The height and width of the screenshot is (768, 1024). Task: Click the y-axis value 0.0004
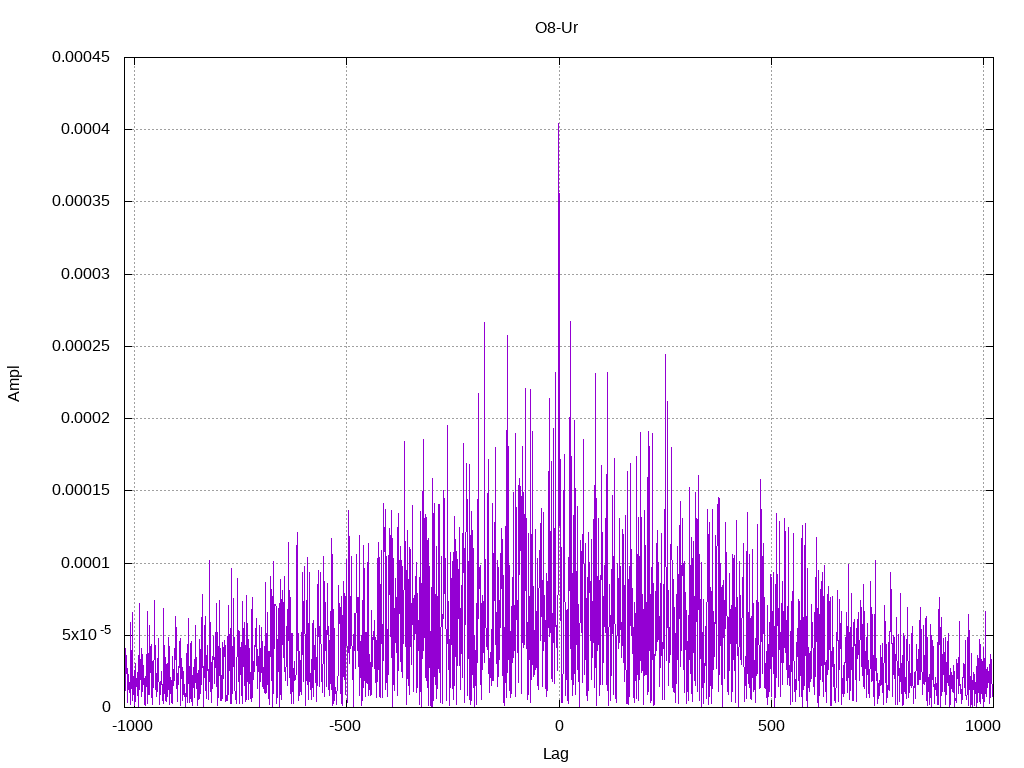coord(86,129)
